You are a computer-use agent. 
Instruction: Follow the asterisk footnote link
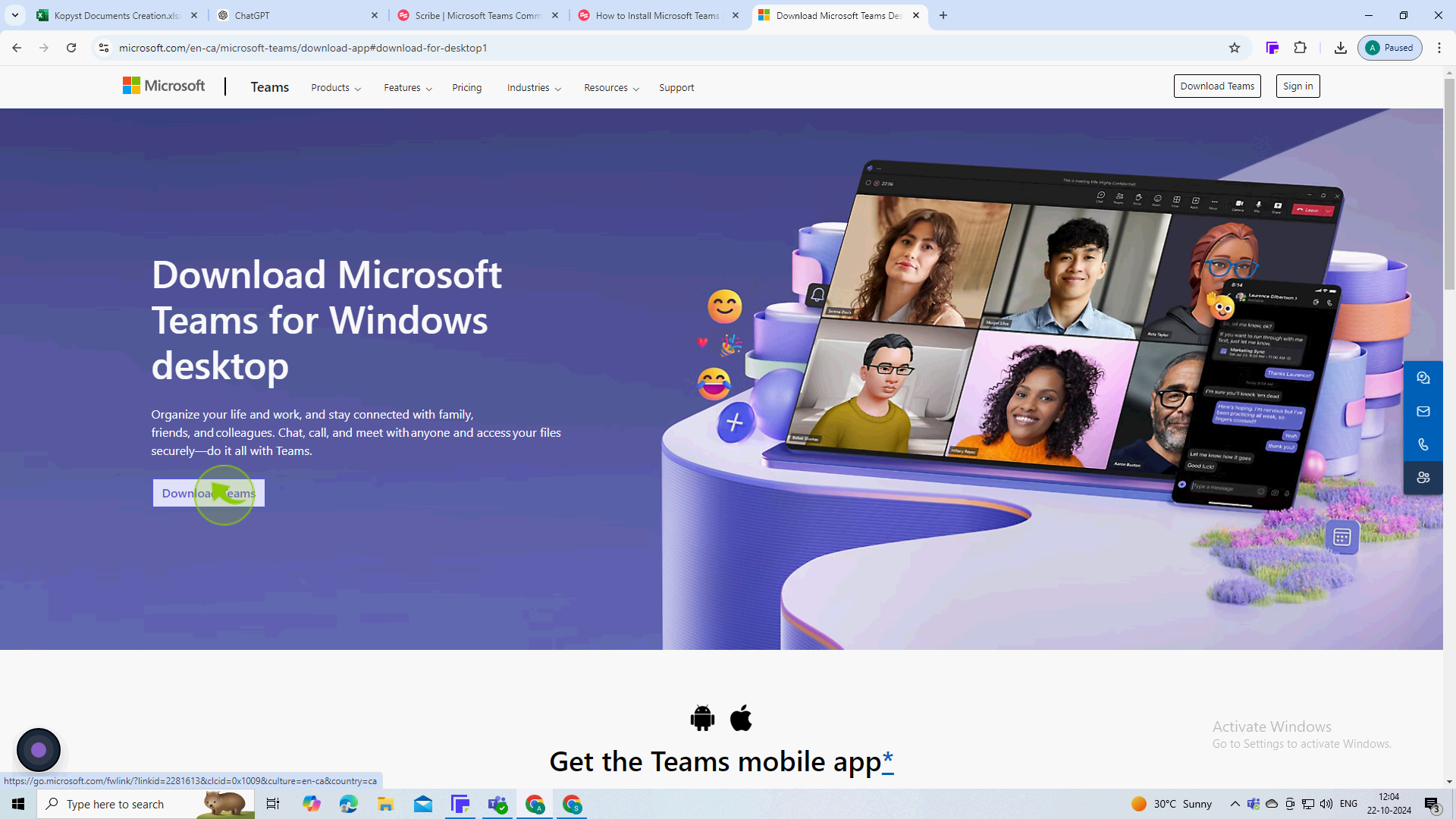[888, 760]
